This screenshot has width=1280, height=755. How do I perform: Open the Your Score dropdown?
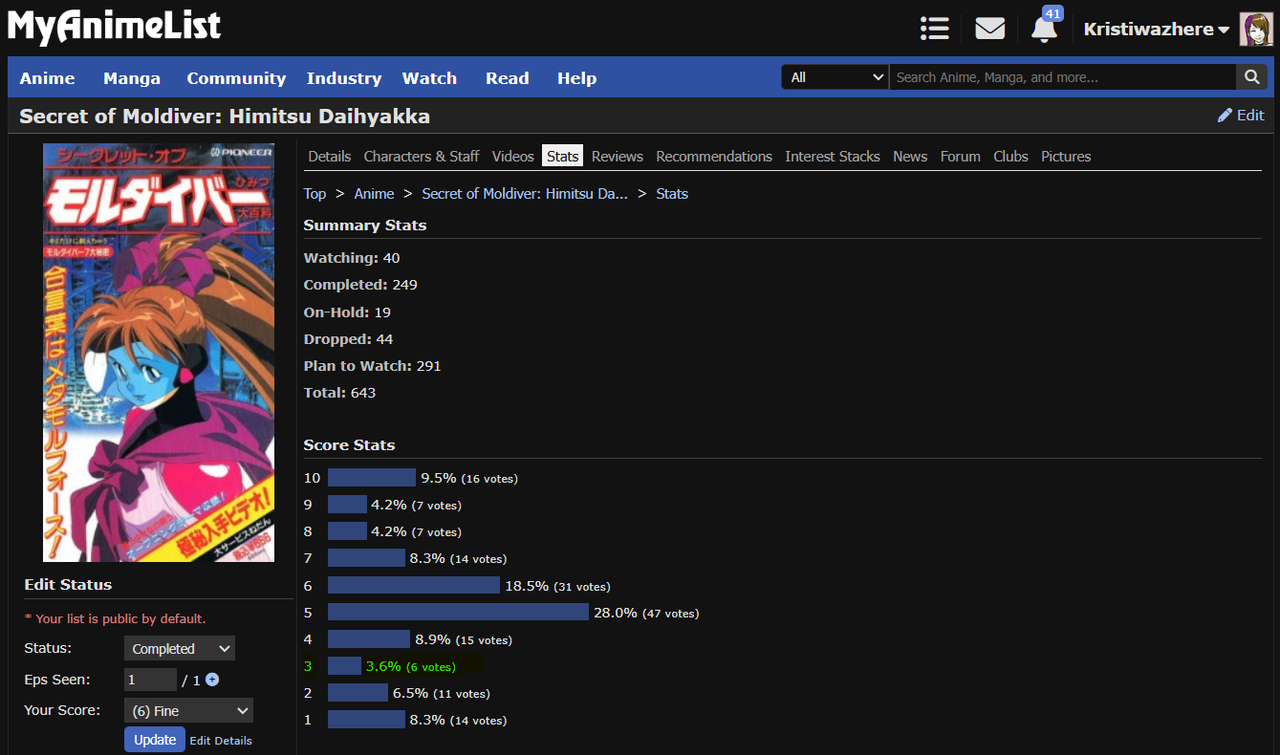click(188, 710)
